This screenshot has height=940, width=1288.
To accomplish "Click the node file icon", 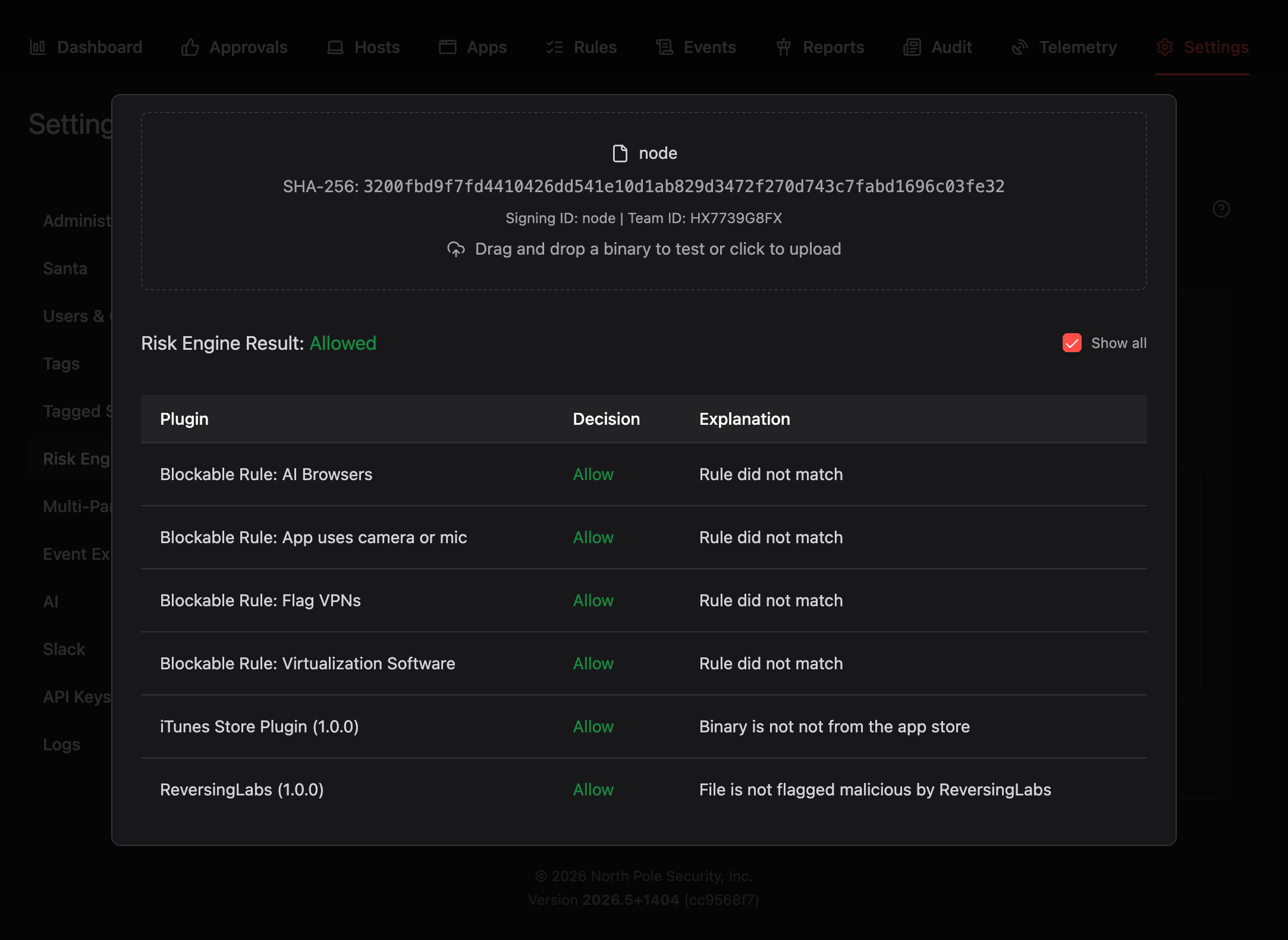I will tap(620, 153).
